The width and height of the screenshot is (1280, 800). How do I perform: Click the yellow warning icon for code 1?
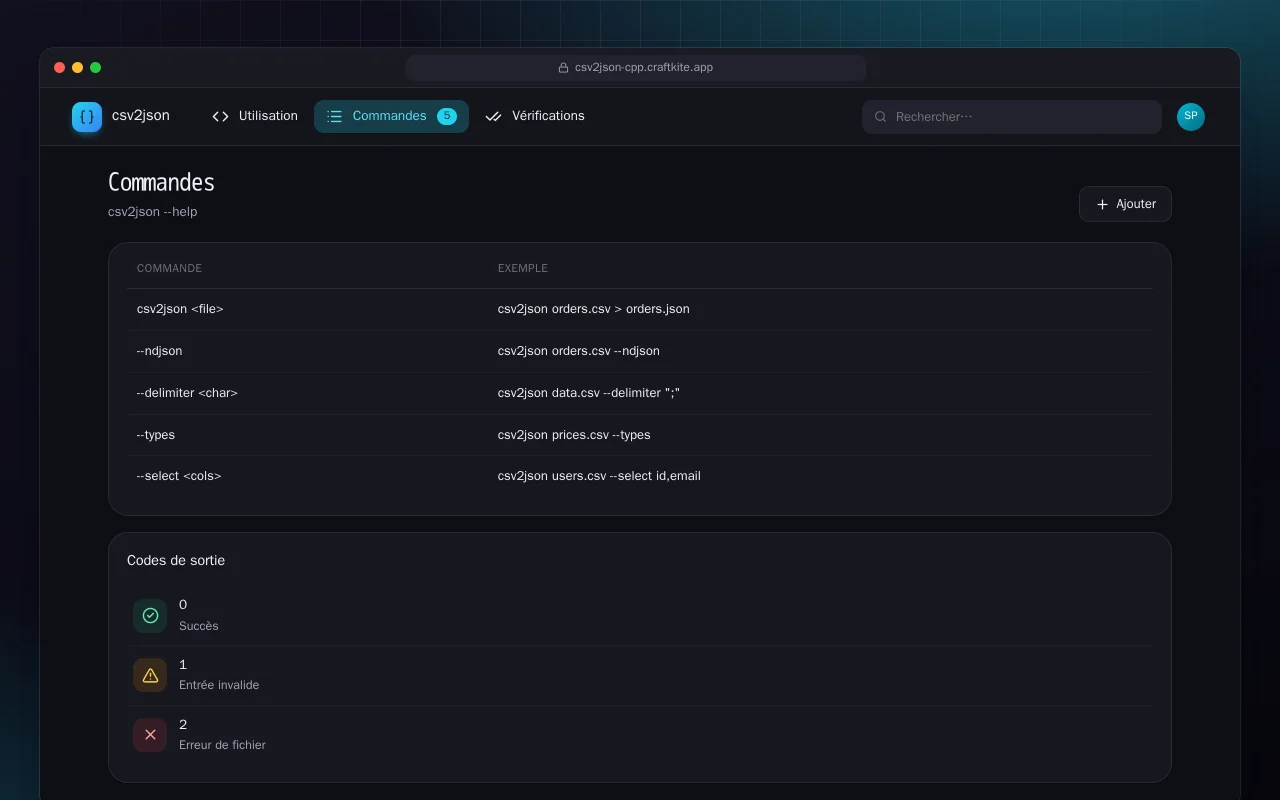(150, 675)
